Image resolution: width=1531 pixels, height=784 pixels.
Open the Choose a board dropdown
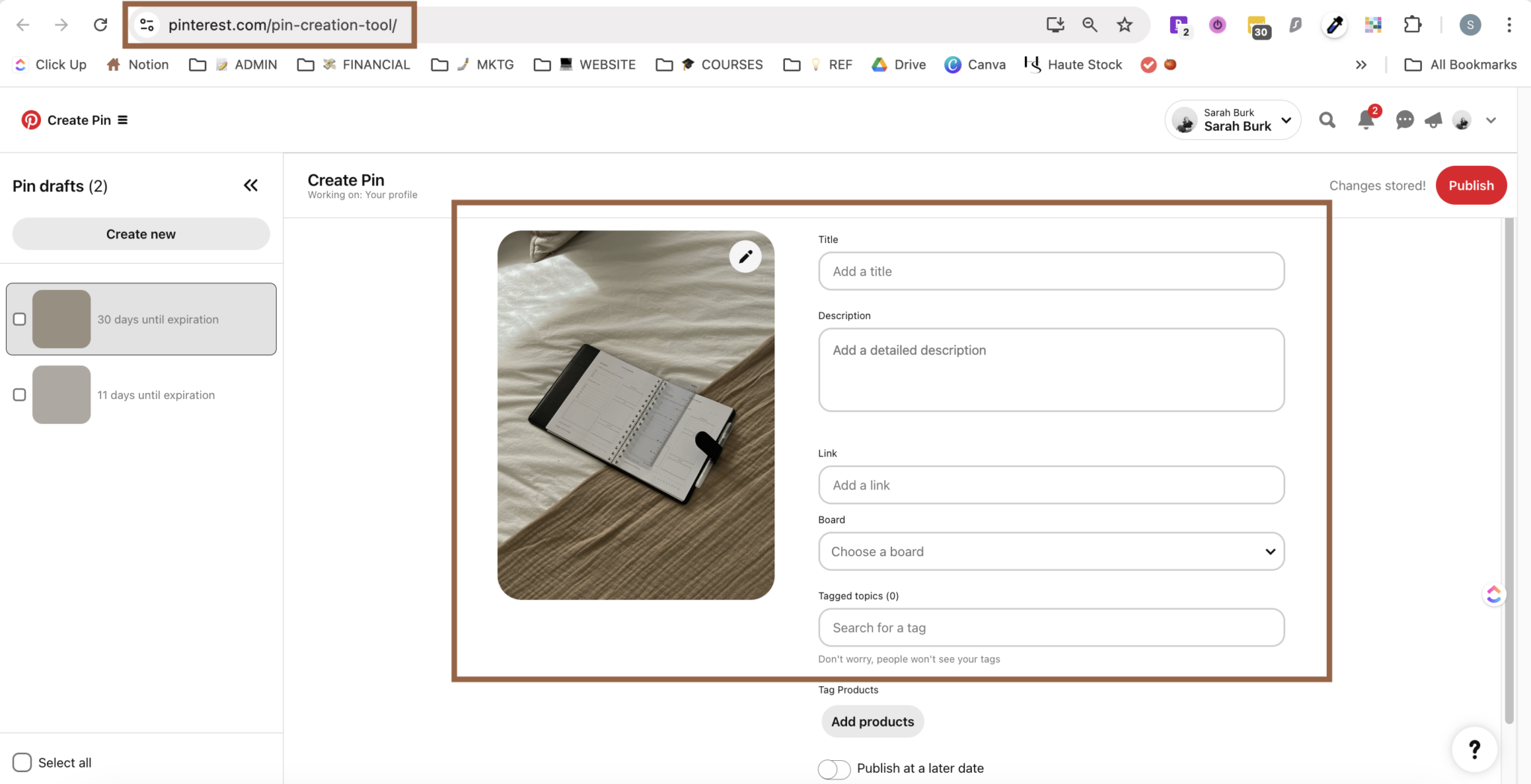pos(1050,551)
